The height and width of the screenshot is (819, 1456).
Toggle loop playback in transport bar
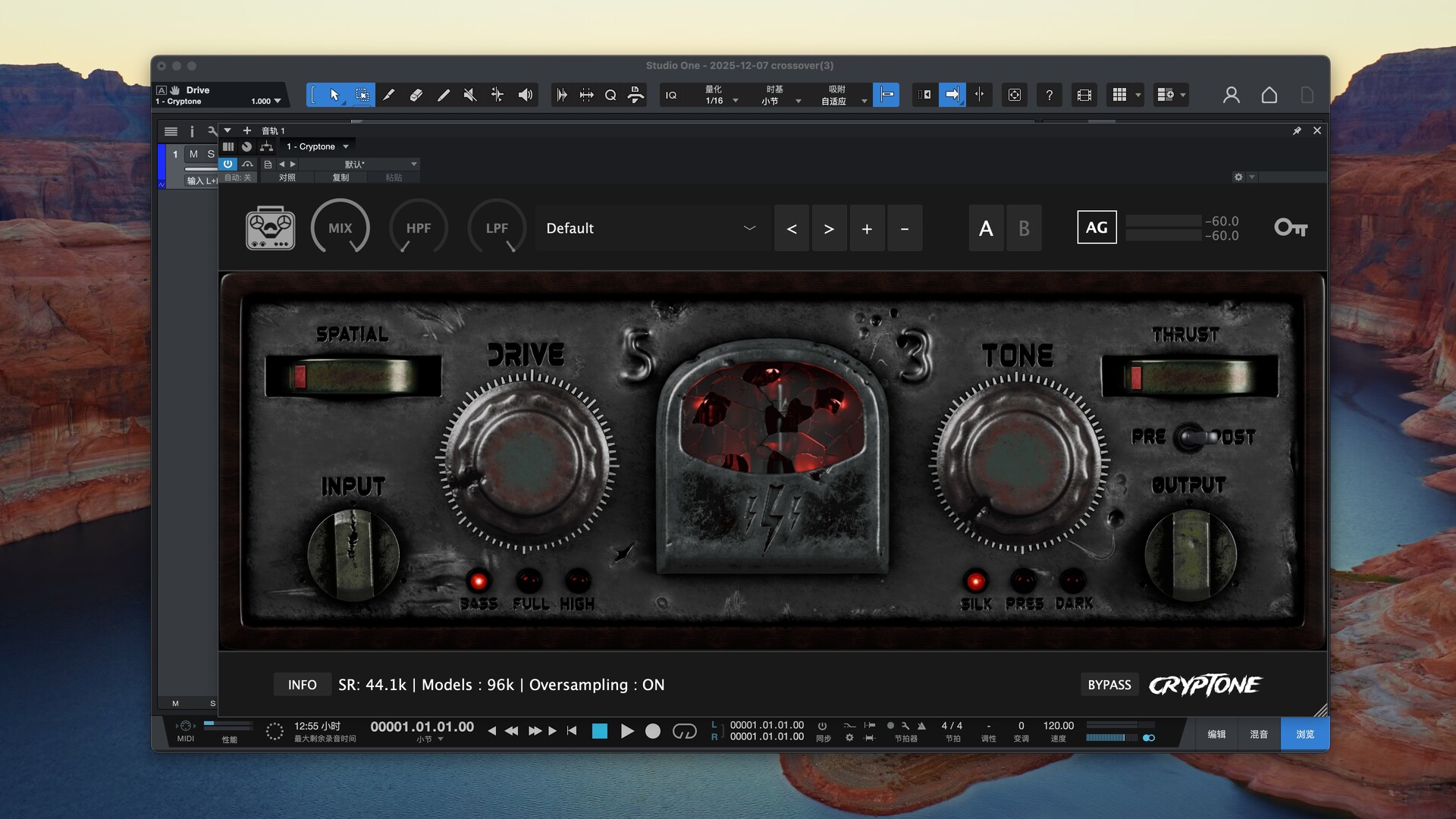[684, 731]
